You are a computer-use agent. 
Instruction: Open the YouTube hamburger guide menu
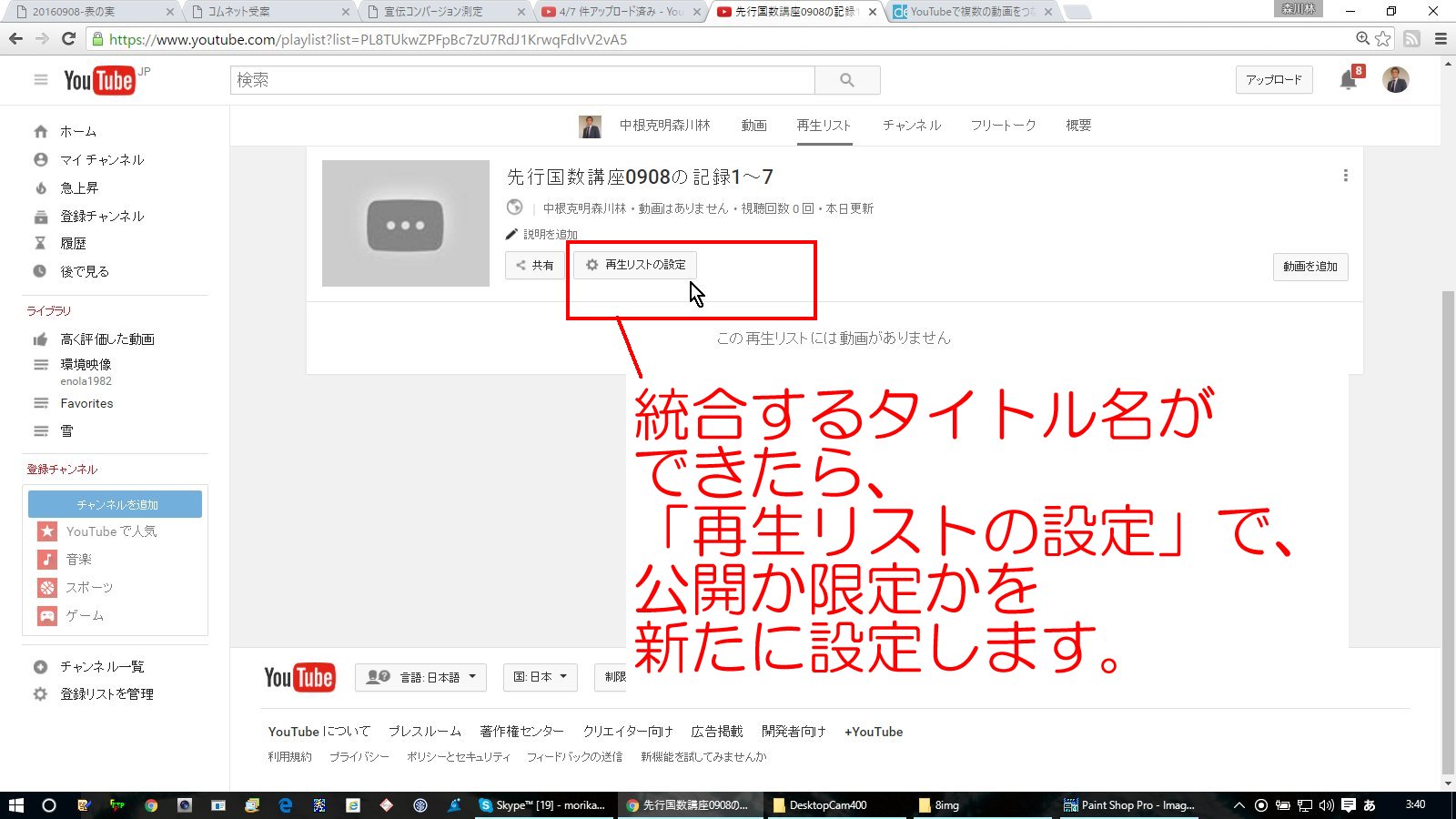tap(40, 80)
